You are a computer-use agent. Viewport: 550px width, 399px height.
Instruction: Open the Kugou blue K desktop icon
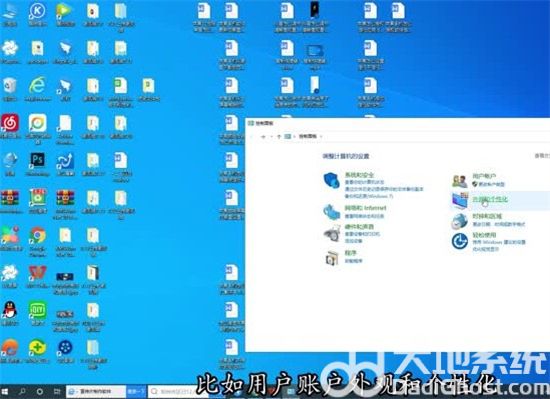[x=37, y=15]
